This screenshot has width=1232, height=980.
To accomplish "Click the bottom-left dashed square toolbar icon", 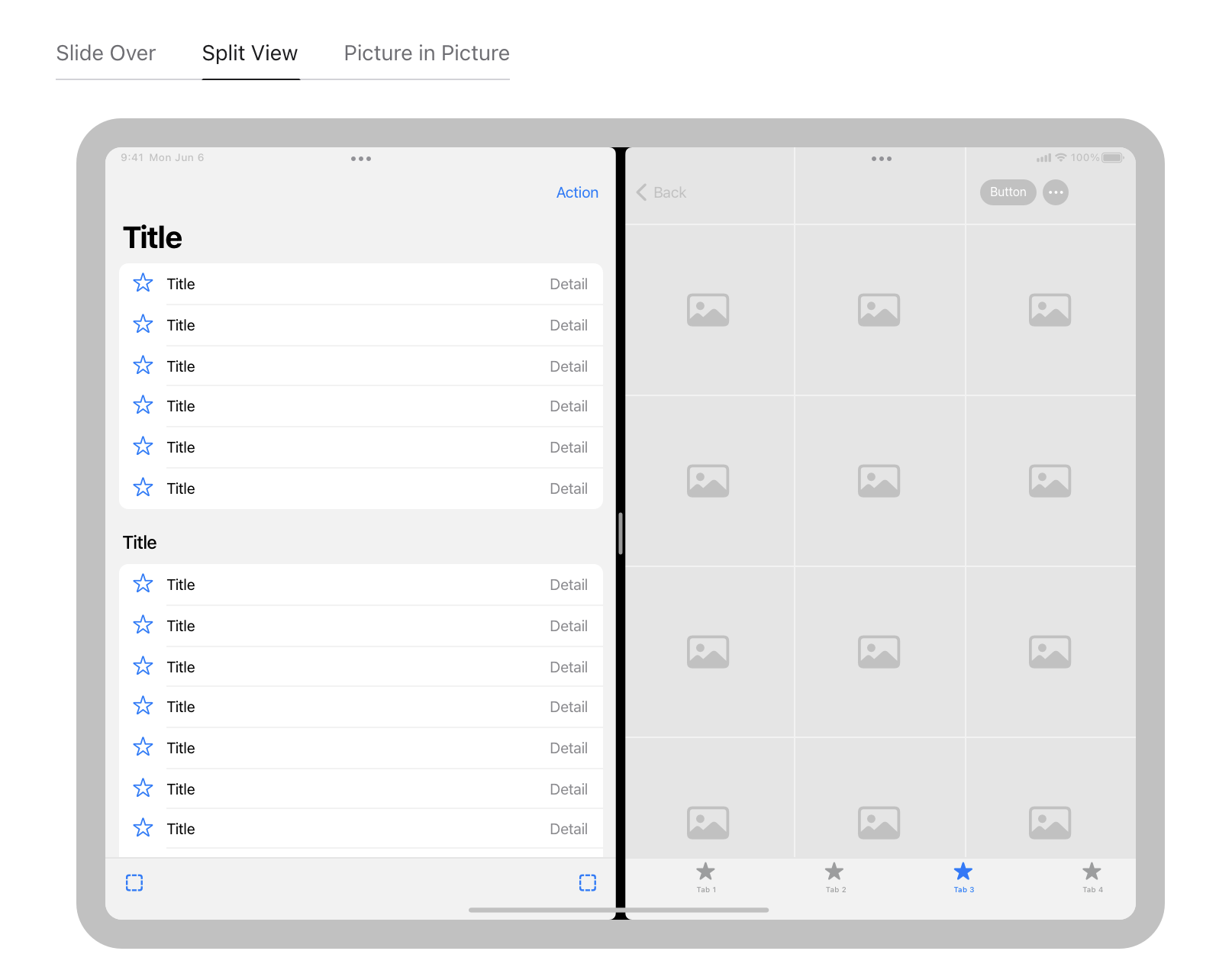I will pyautogui.click(x=134, y=883).
